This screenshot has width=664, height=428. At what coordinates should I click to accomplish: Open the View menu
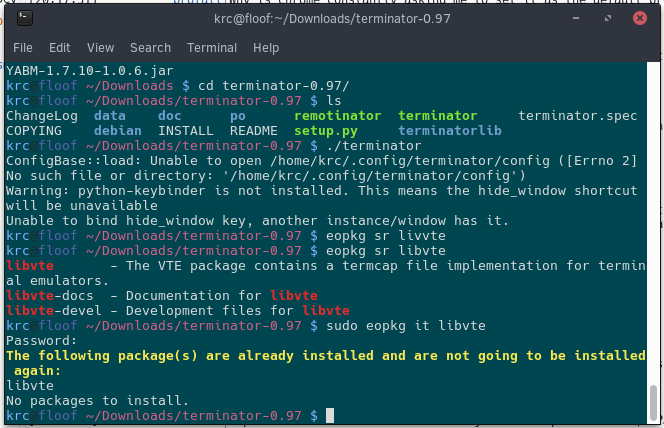coord(101,48)
